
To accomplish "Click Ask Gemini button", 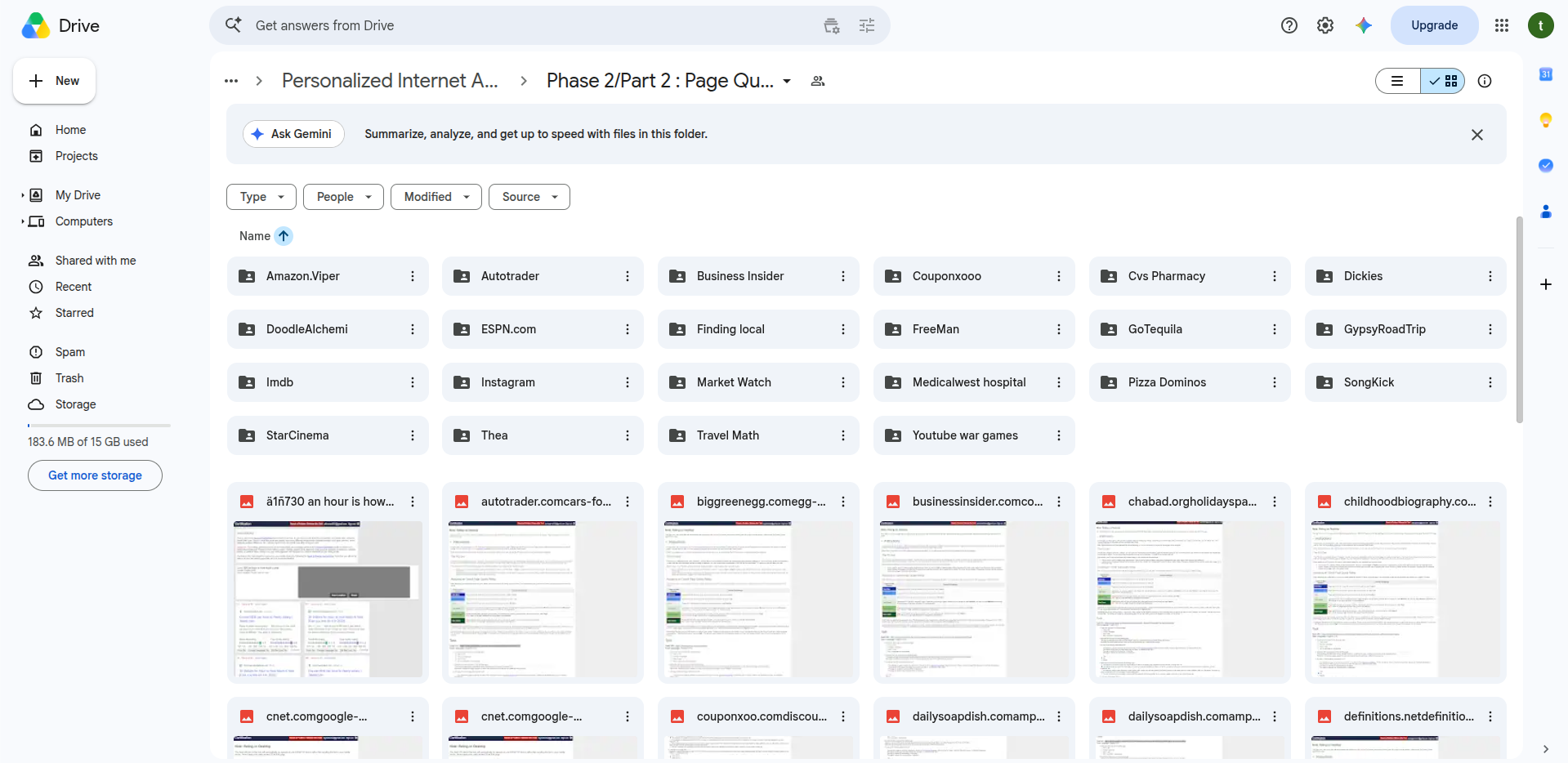I will tap(293, 134).
